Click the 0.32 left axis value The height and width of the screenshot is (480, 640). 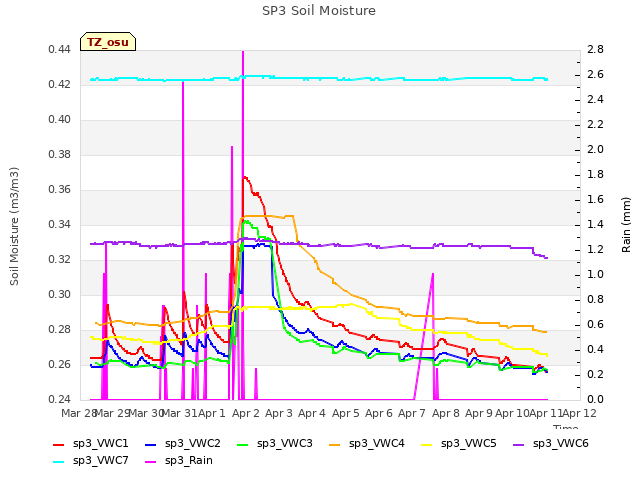point(60,260)
